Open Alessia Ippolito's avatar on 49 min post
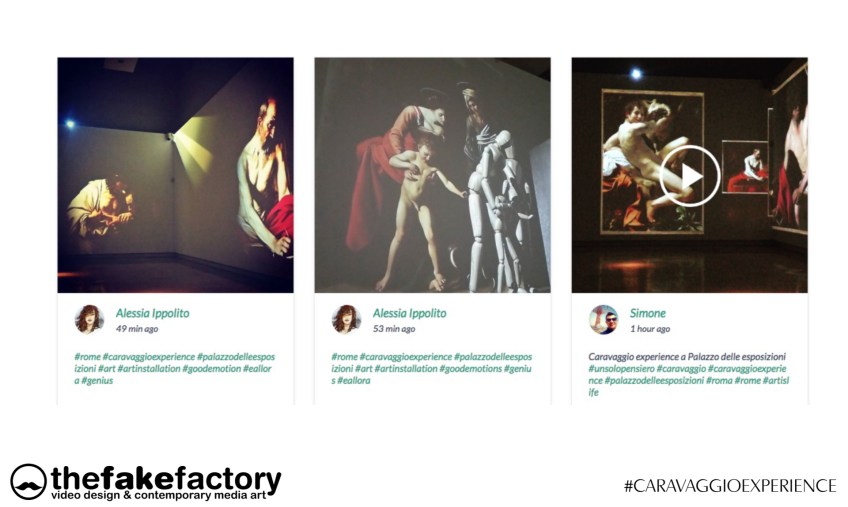Image resolution: width=848 pixels, height=507 pixels. pyautogui.click(x=89, y=319)
